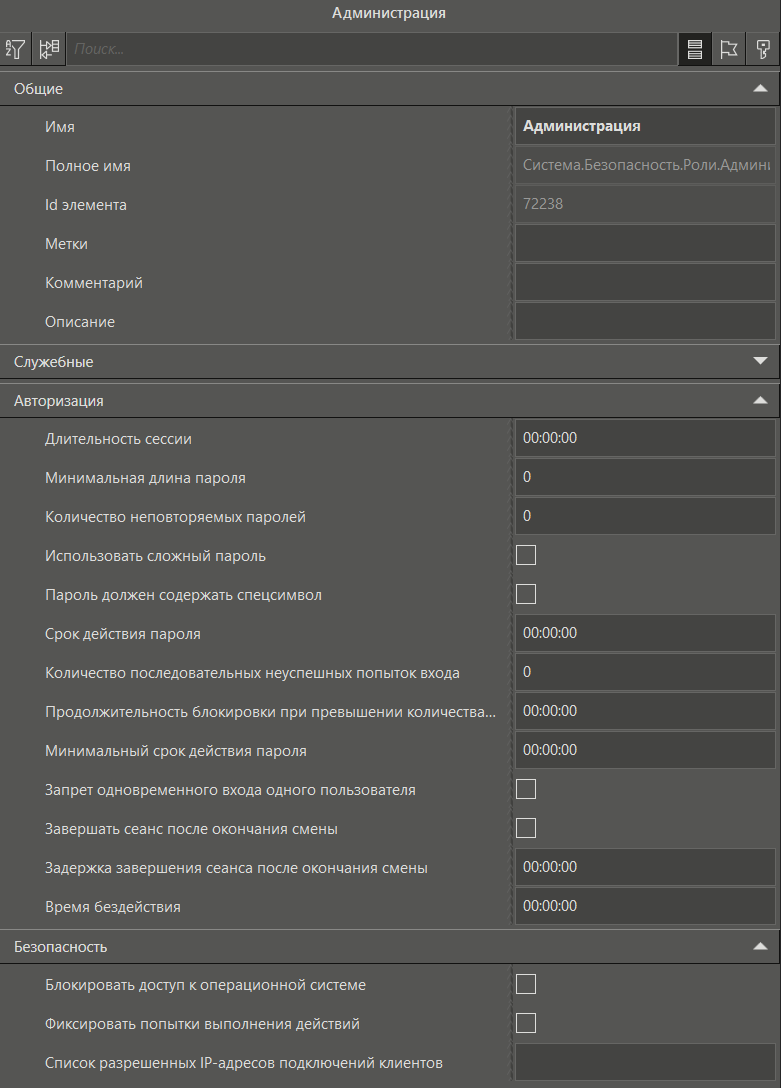Click the 'Имя' field with 'Администрация'
The image size is (781, 1088).
[x=645, y=127]
